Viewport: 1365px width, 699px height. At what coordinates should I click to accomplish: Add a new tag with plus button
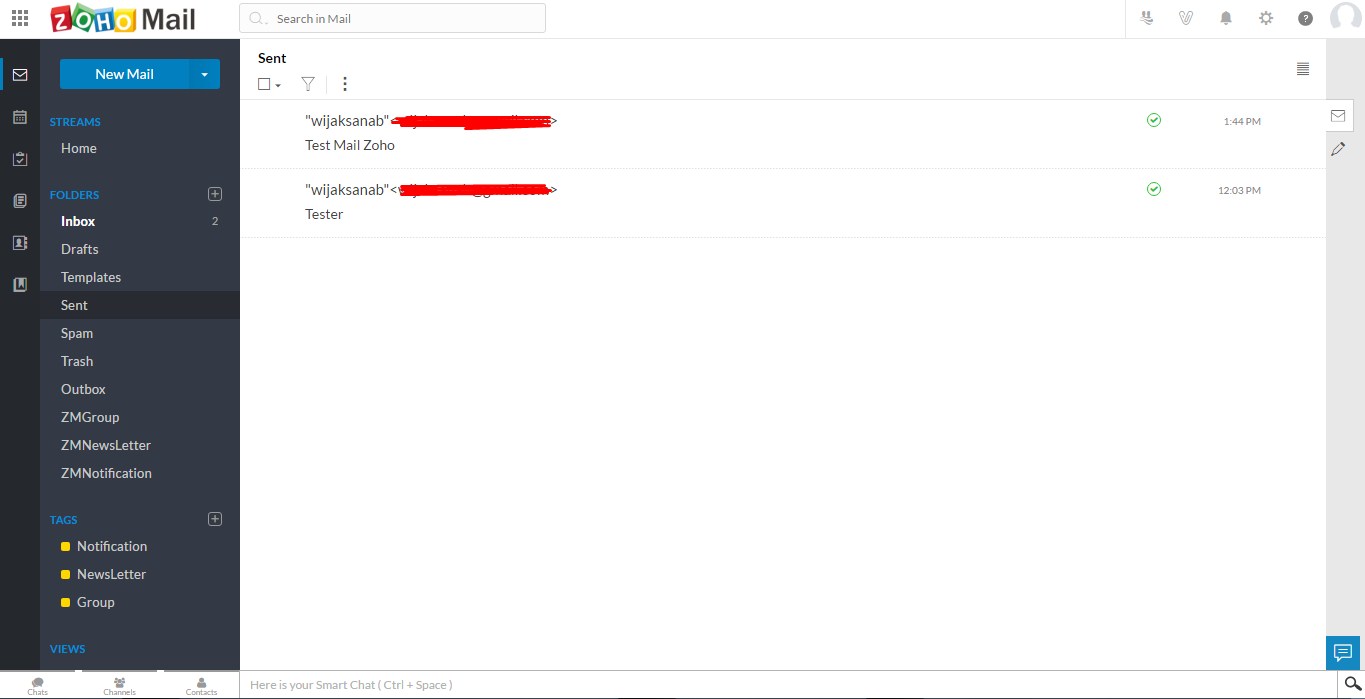(x=215, y=519)
